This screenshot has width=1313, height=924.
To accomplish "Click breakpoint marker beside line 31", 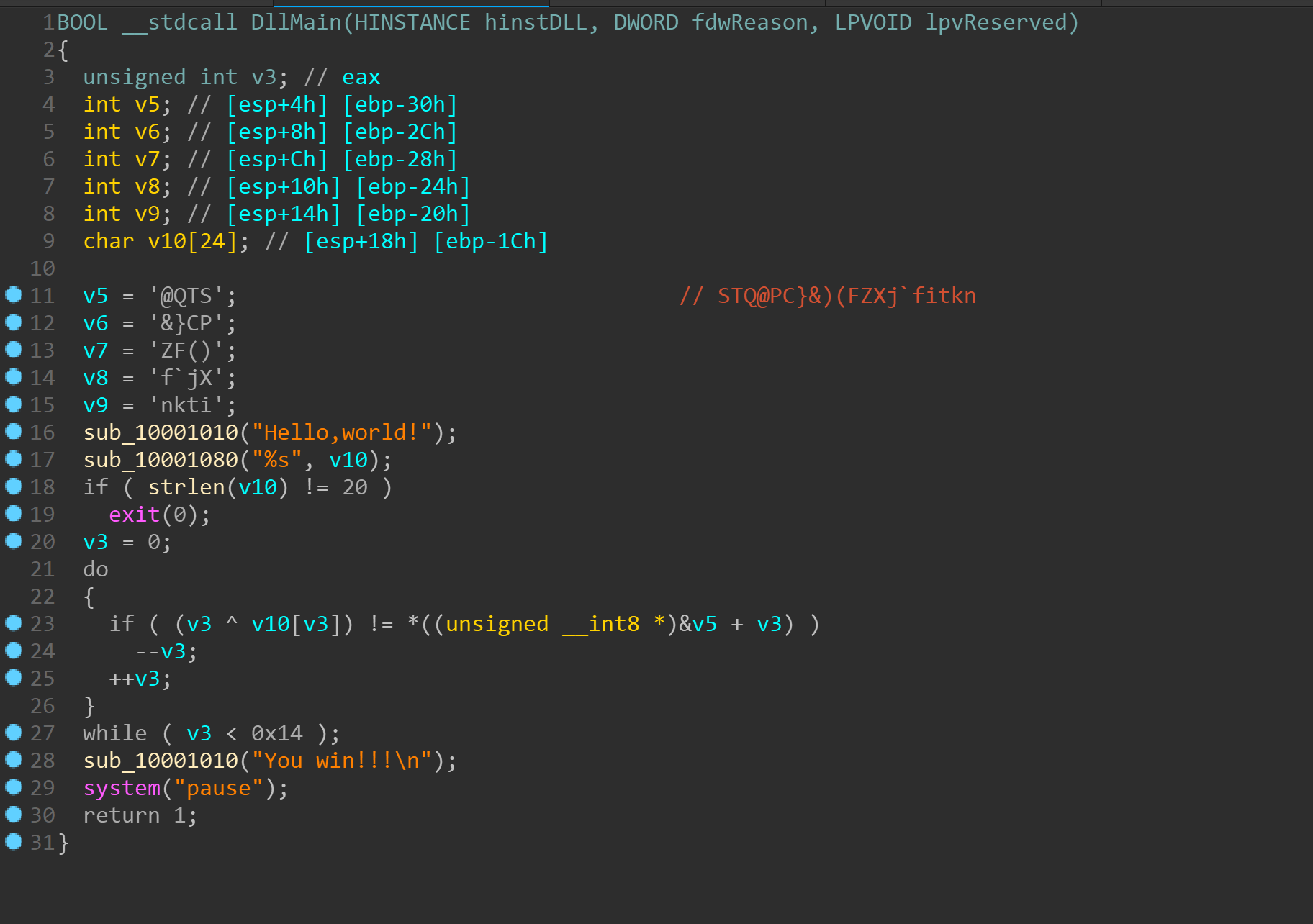I will coord(14,841).
